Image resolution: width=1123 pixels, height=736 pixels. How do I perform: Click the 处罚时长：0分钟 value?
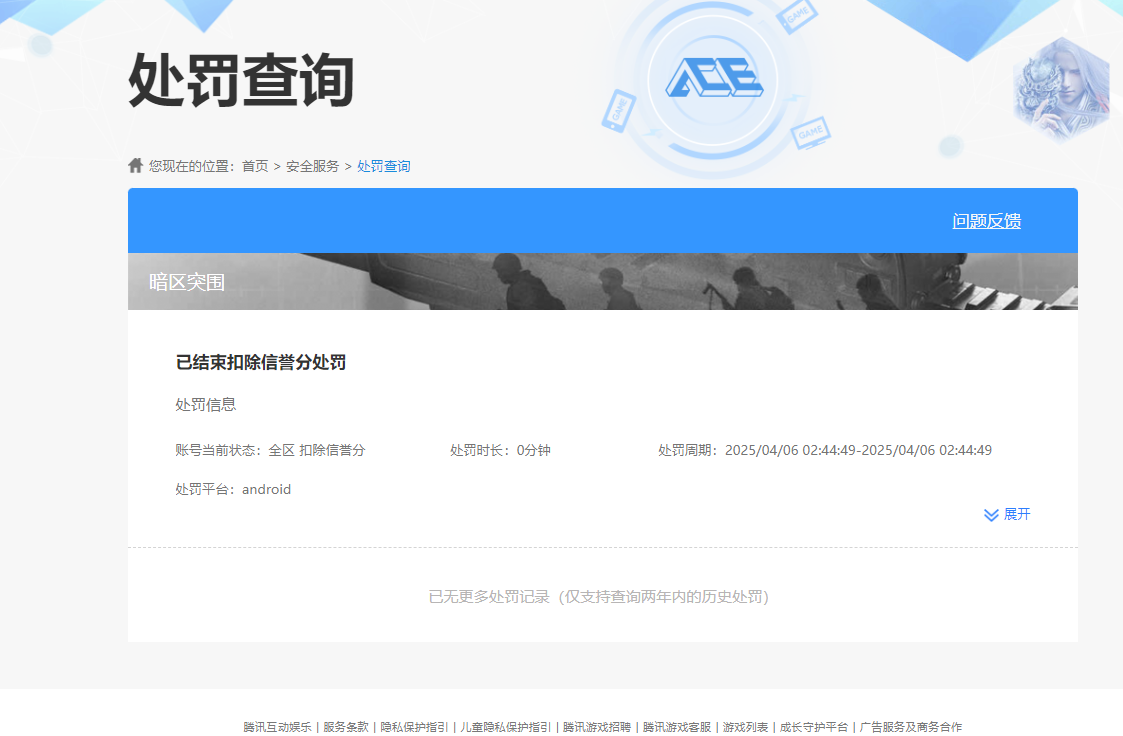[x=500, y=450]
